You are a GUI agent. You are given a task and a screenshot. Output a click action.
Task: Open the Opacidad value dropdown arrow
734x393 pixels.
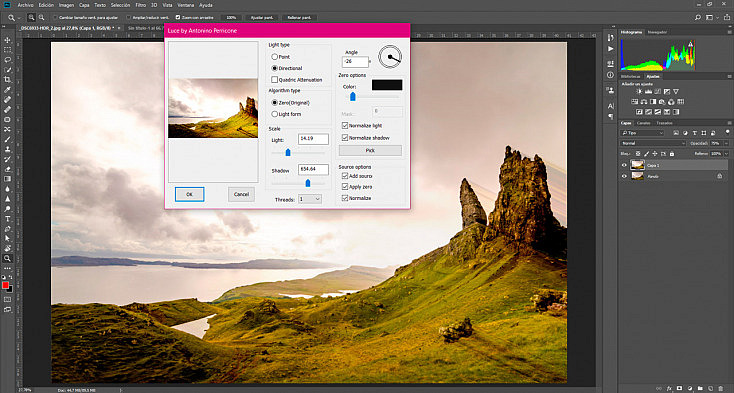[x=726, y=143]
